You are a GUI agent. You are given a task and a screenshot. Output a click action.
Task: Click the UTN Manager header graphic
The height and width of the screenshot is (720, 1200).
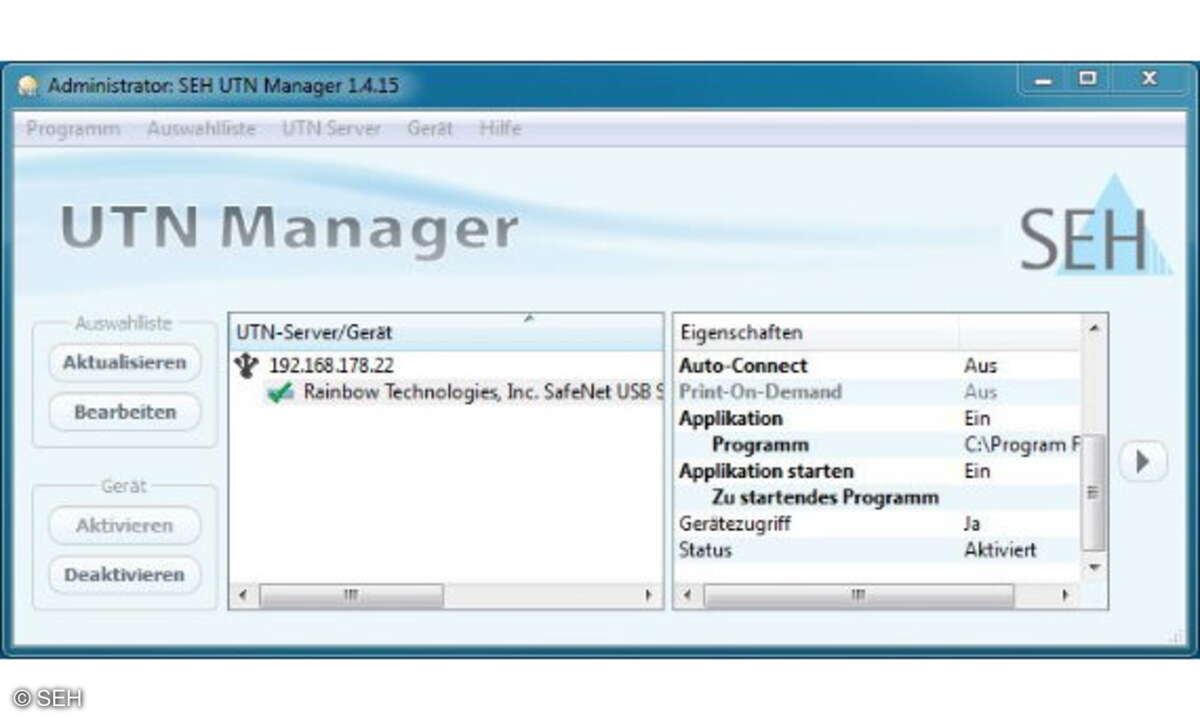point(289,228)
